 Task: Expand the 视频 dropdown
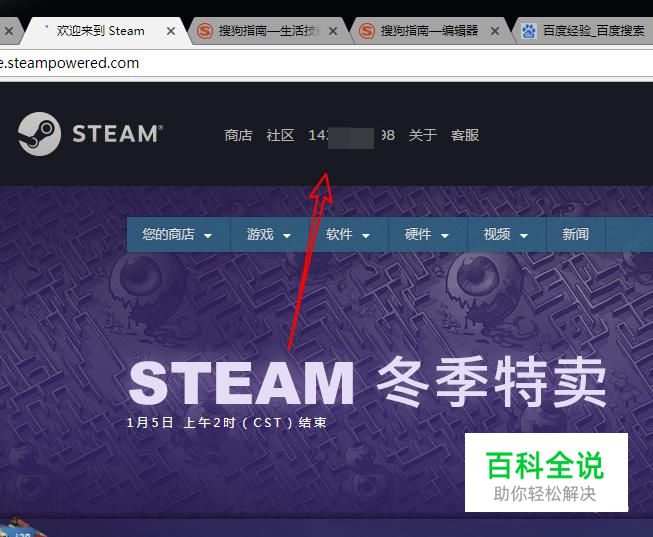pos(506,235)
